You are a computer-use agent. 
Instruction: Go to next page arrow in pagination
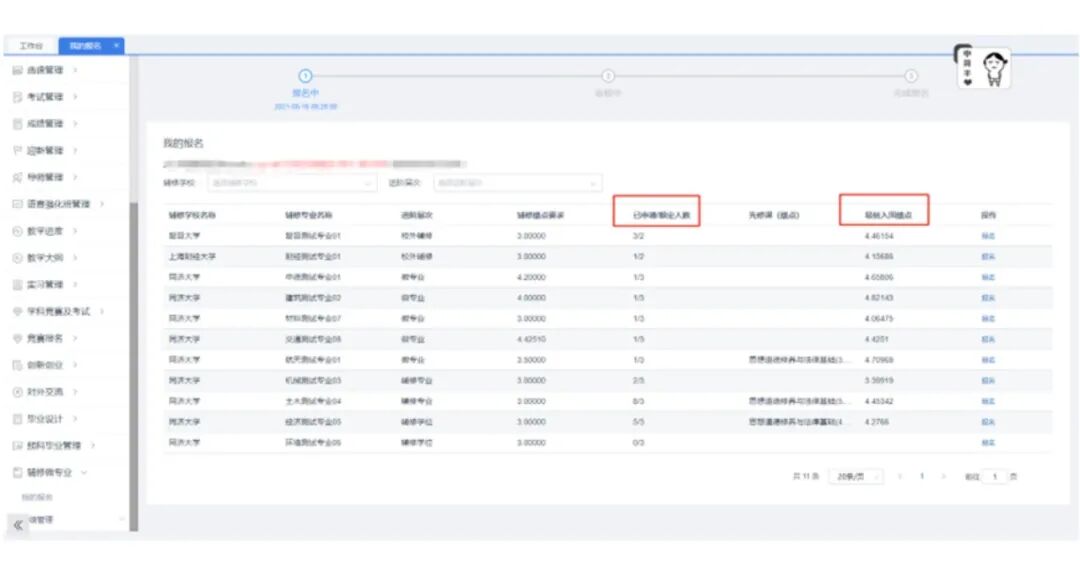pyautogui.click(x=944, y=477)
